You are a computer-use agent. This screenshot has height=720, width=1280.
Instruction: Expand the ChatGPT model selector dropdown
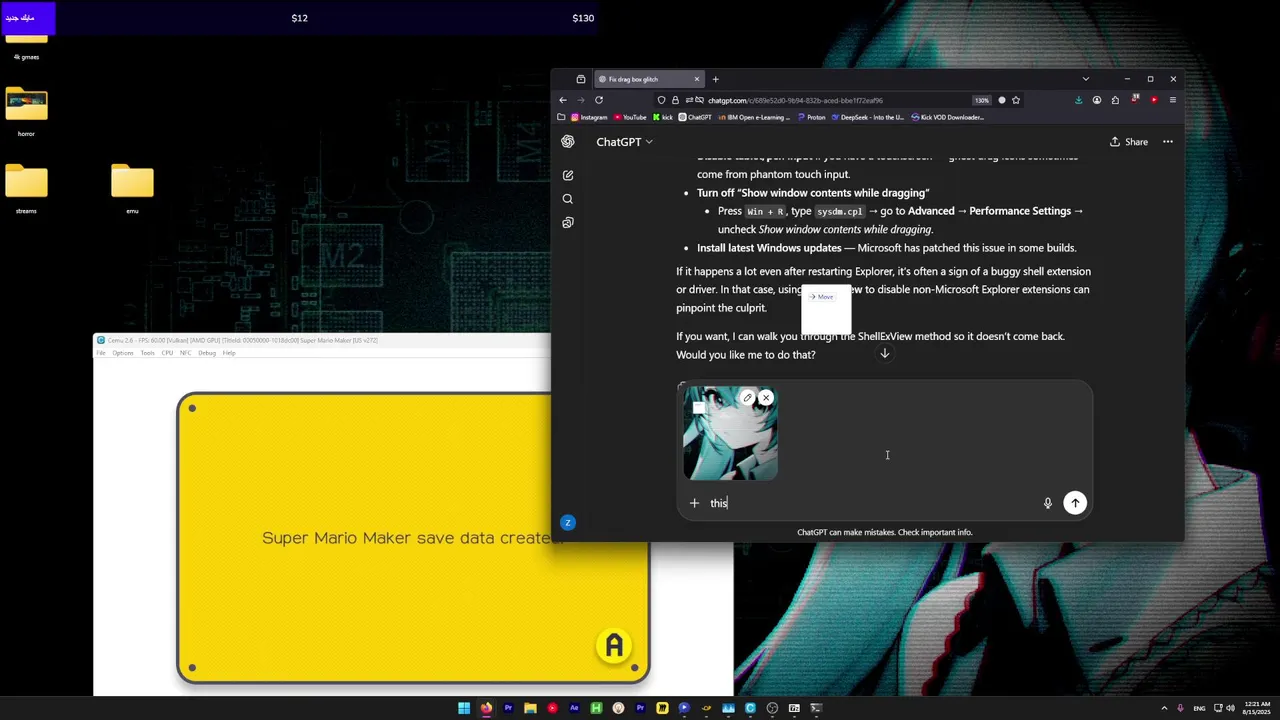tap(625, 142)
